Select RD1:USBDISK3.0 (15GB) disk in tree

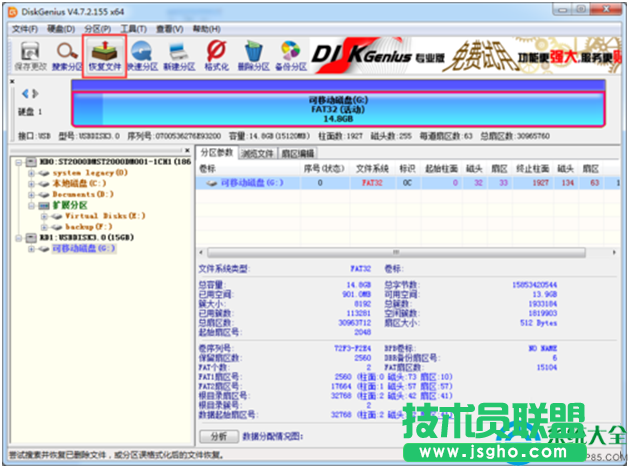point(86,237)
